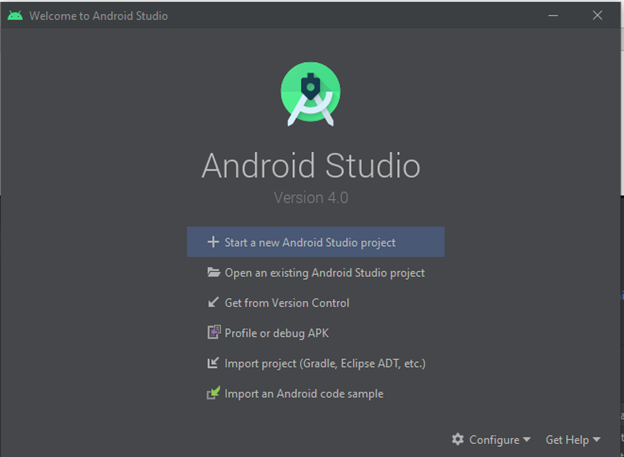
Task: Click the Android Studio compass logo
Action: pos(310,94)
